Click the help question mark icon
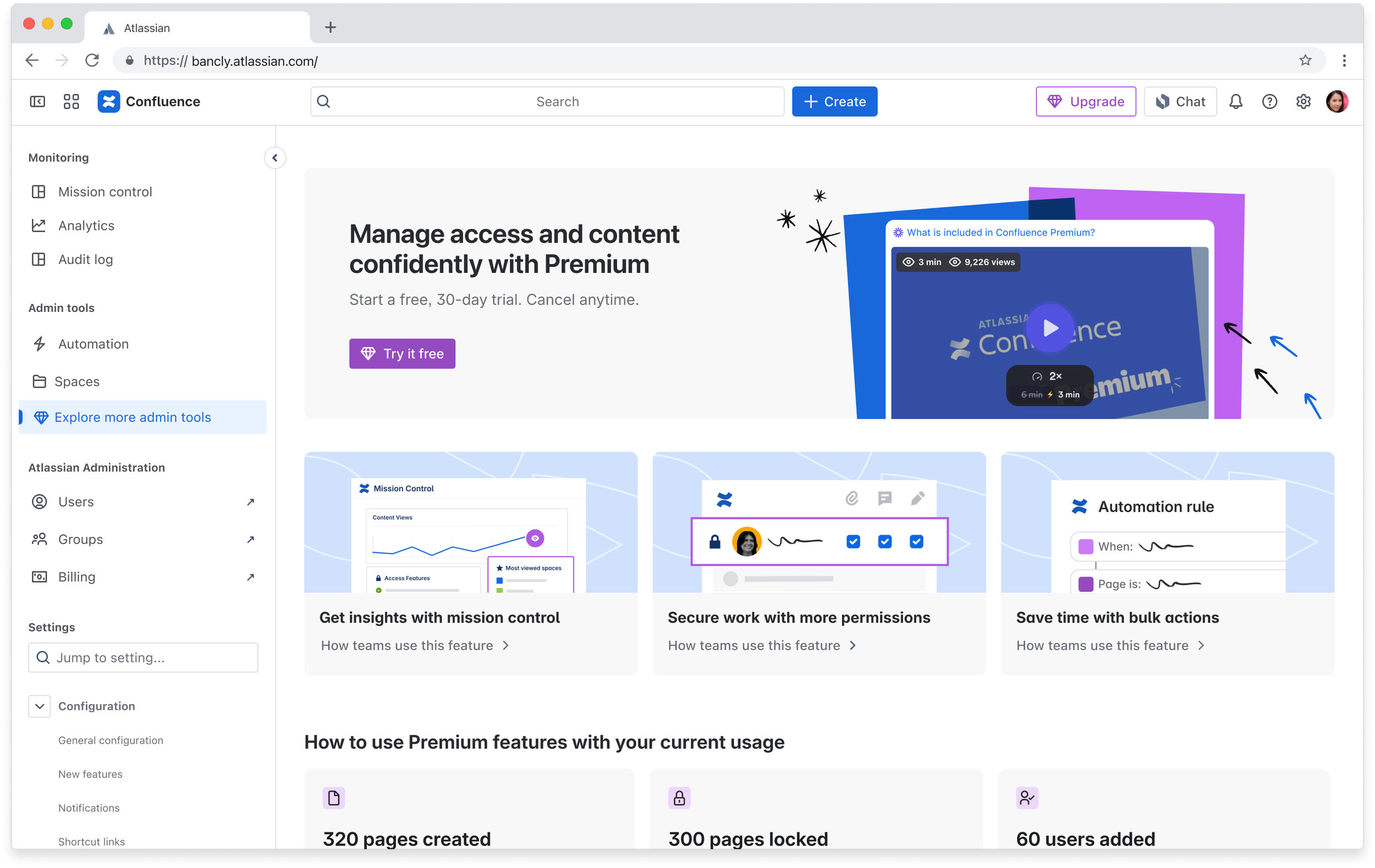The width and height of the screenshot is (1375, 868). coord(1269,102)
